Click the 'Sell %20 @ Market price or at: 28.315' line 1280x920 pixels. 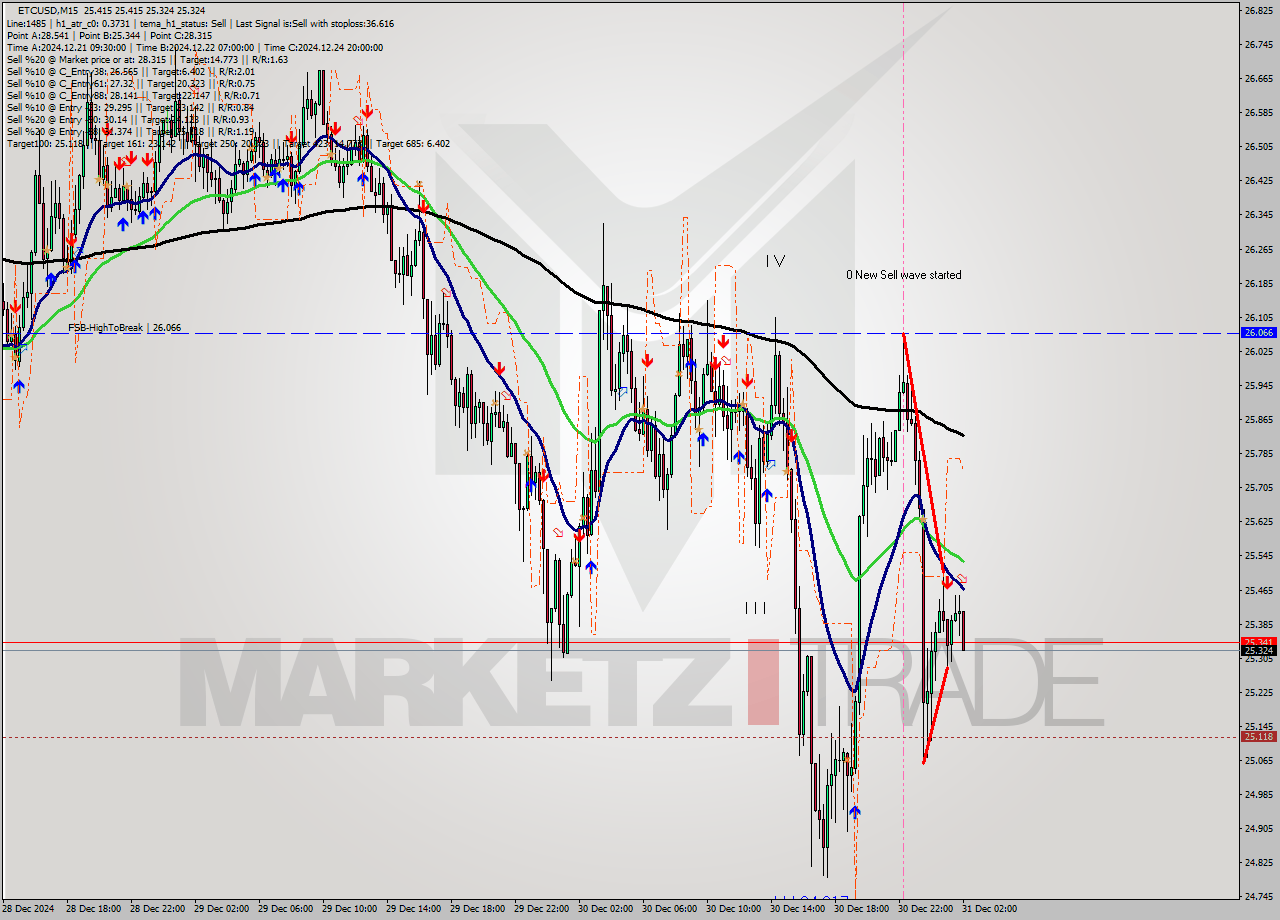click(x=147, y=59)
